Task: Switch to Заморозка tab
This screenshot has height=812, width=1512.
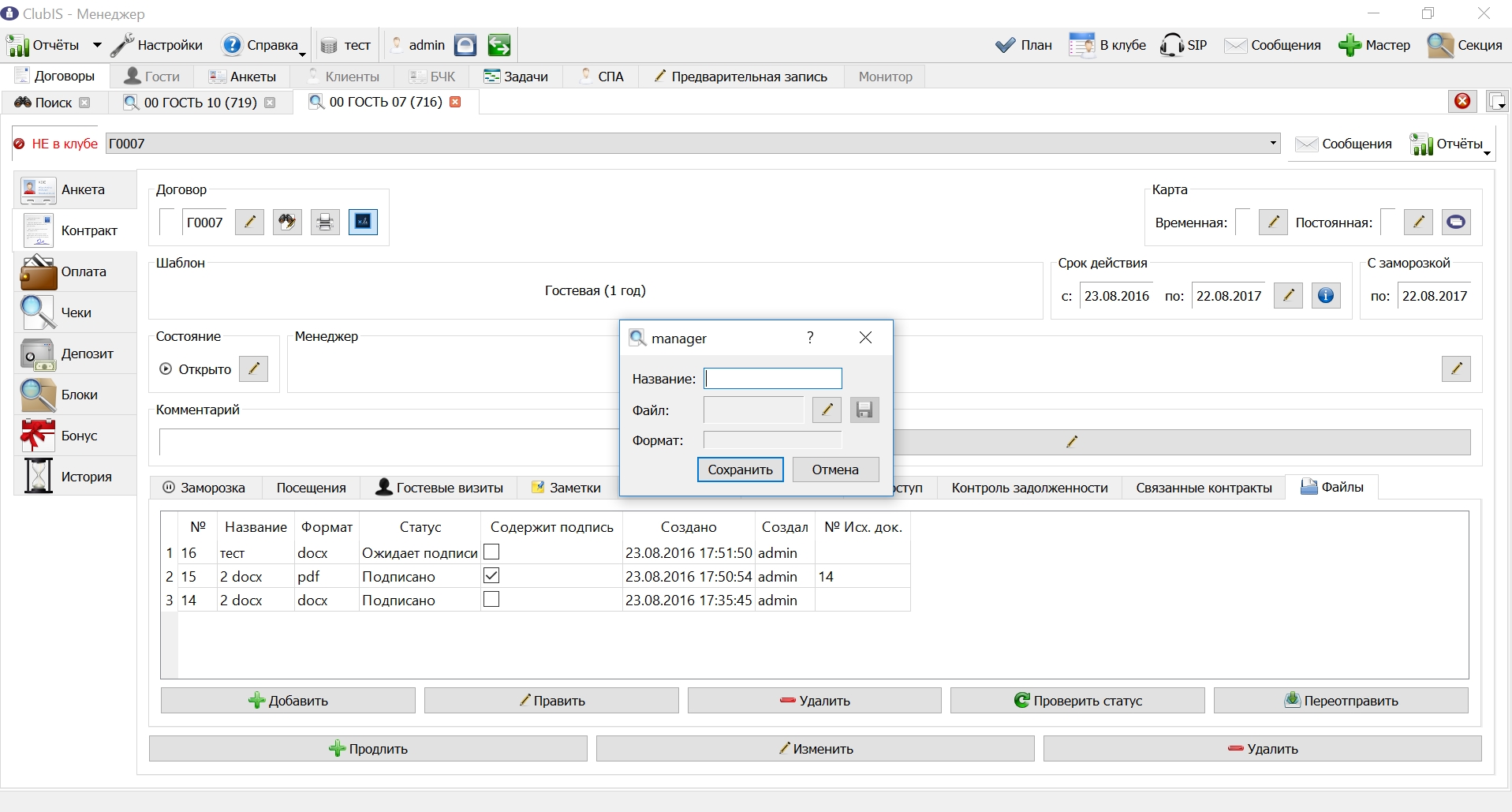Action: tap(204, 488)
